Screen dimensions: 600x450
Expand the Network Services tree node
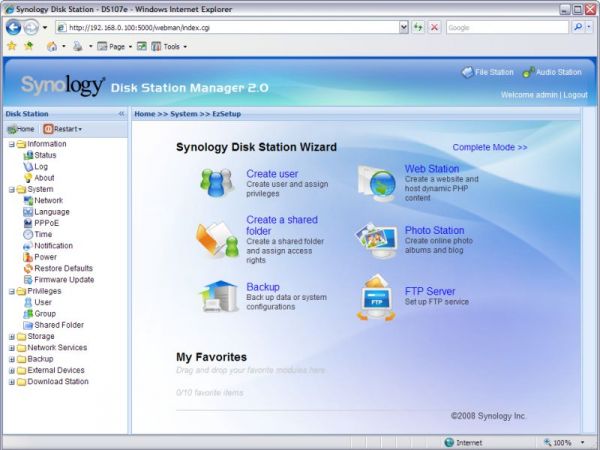[x=11, y=348]
